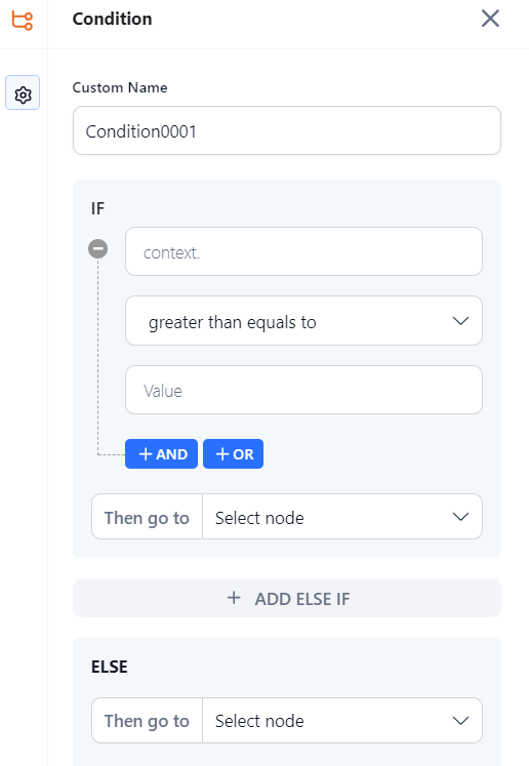Image resolution: width=529 pixels, height=766 pixels.
Task: Click the chevron of the operator dropdown
Action: (x=461, y=321)
